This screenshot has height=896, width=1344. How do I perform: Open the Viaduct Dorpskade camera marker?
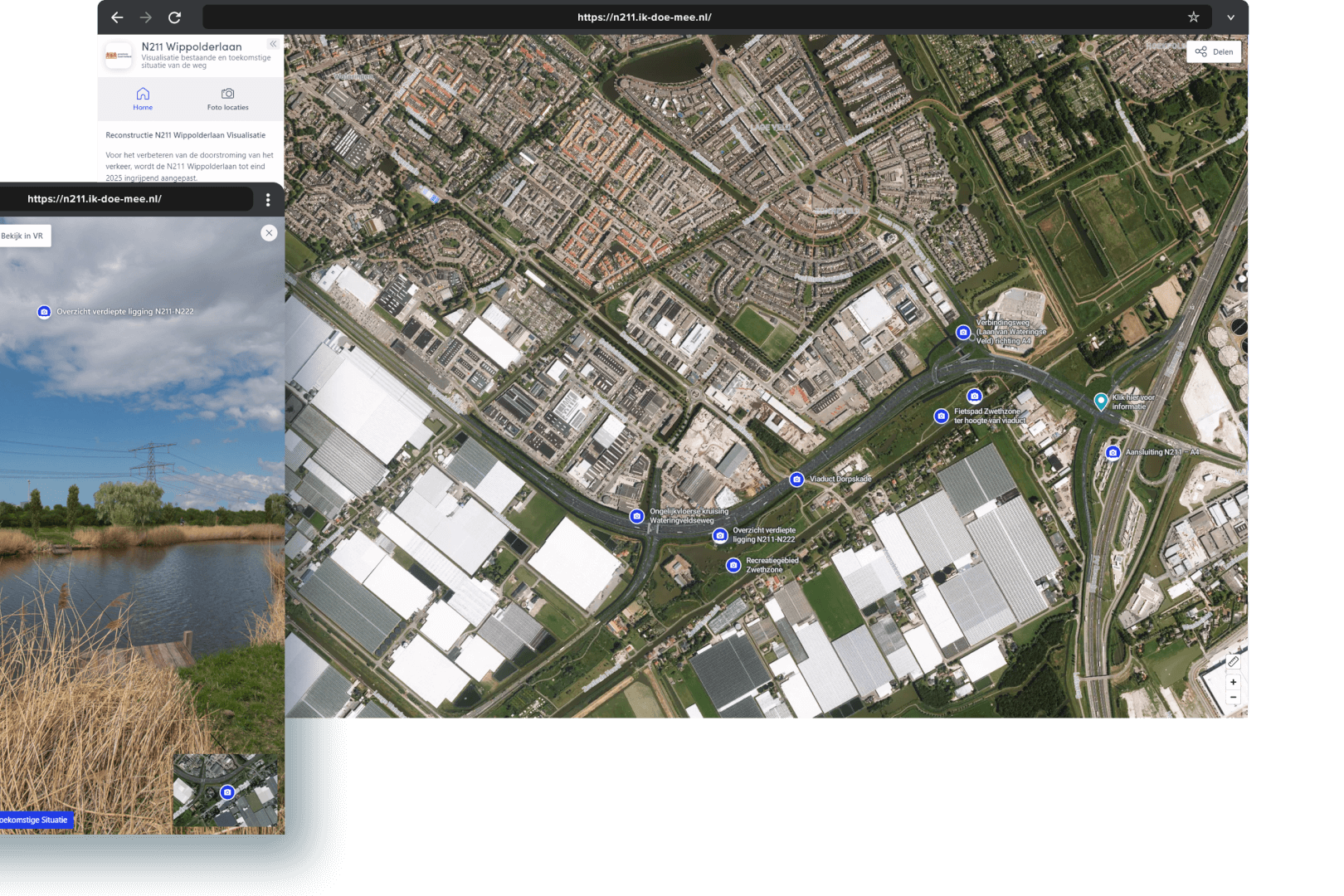pyautogui.click(x=796, y=480)
